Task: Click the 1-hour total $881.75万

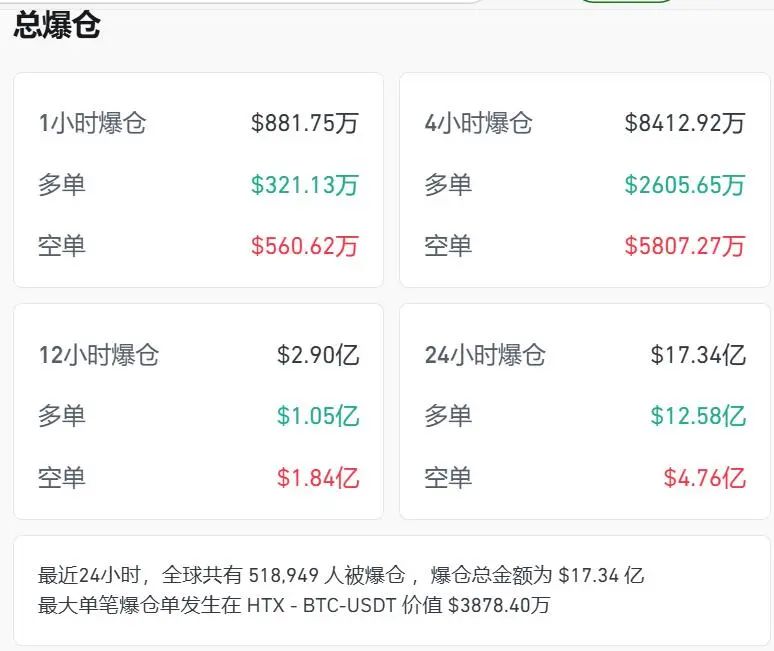Action: (x=304, y=123)
